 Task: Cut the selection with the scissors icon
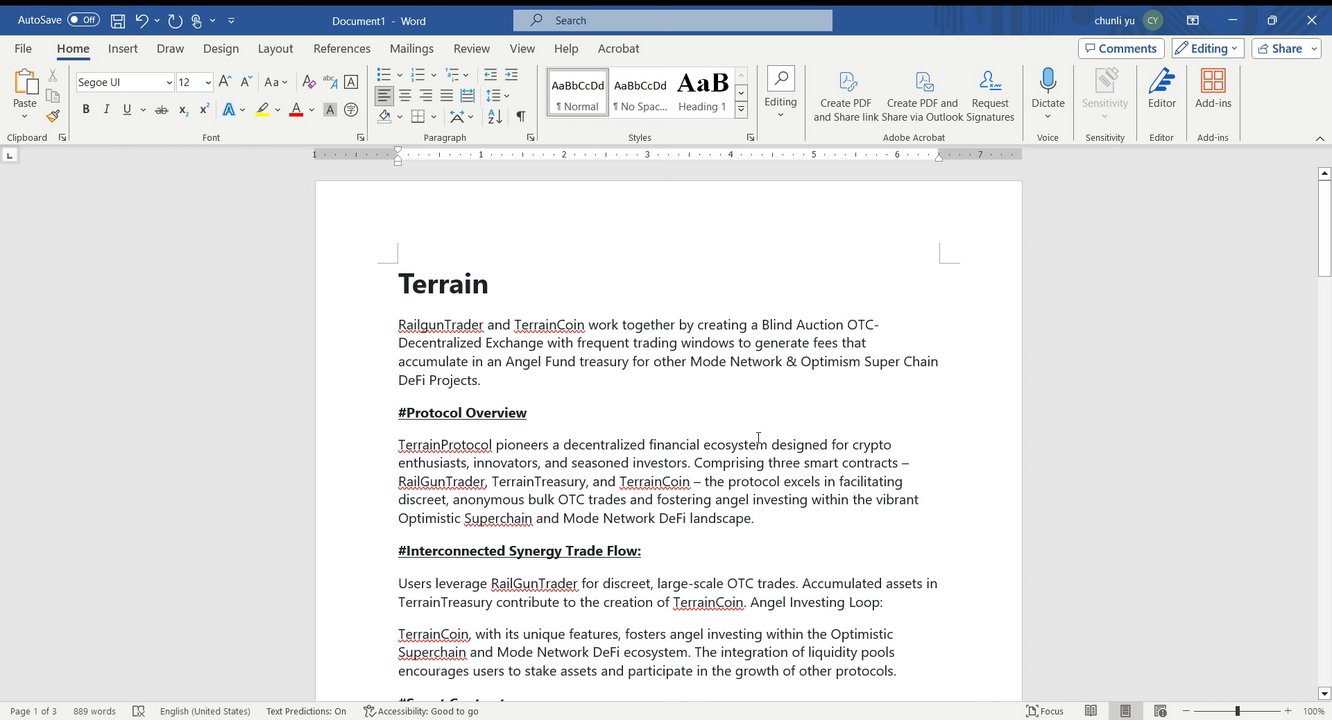coord(53,76)
